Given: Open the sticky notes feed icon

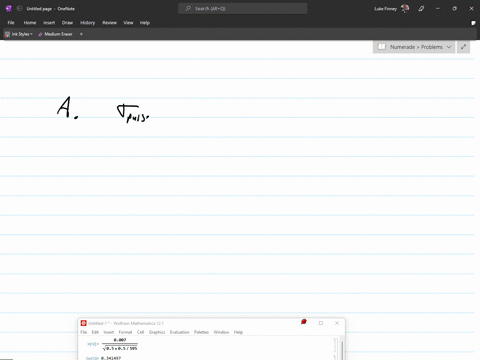Looking at the screenshot, I should (x=473, y=23).
